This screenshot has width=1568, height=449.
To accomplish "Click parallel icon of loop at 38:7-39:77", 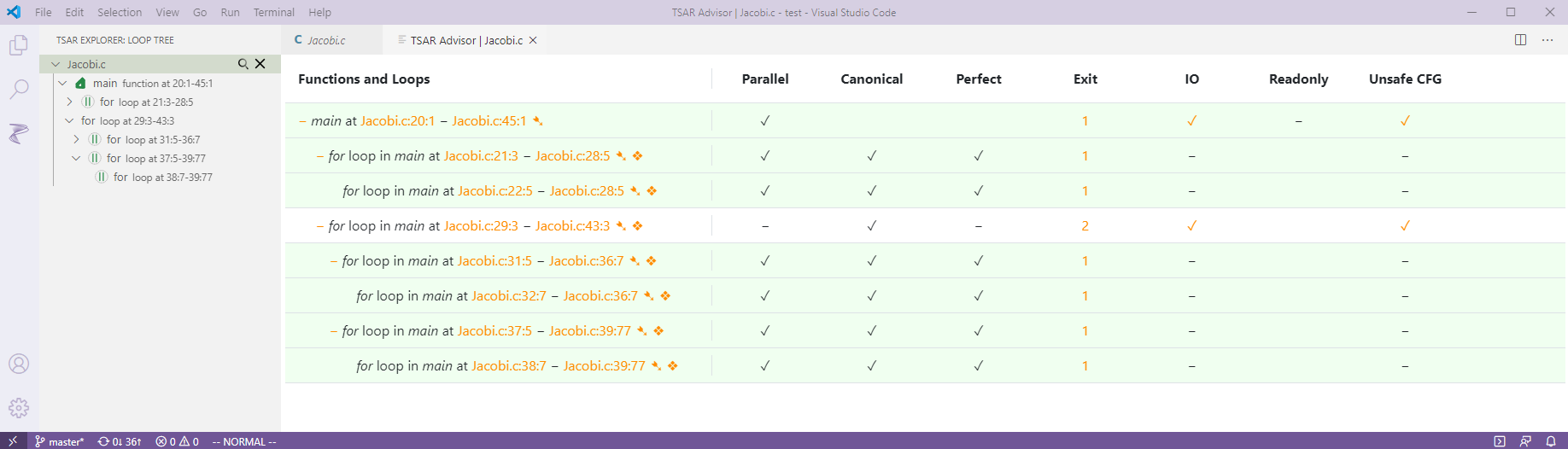I will 102,177.
